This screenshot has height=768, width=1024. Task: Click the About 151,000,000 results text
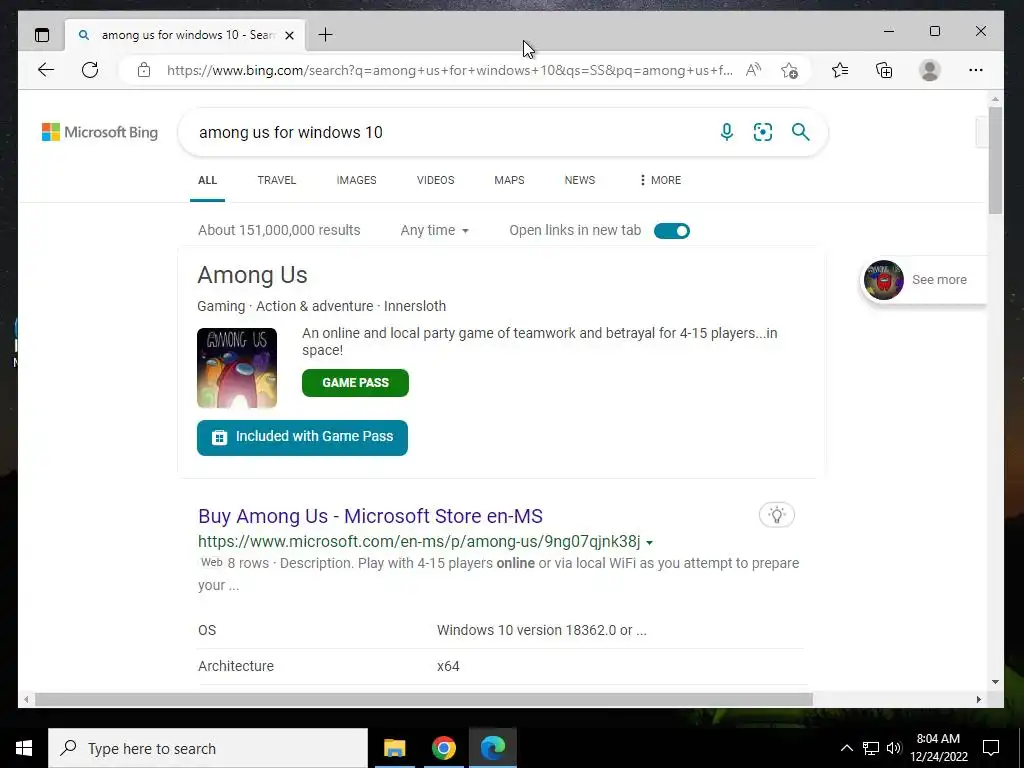click(279, 230)
